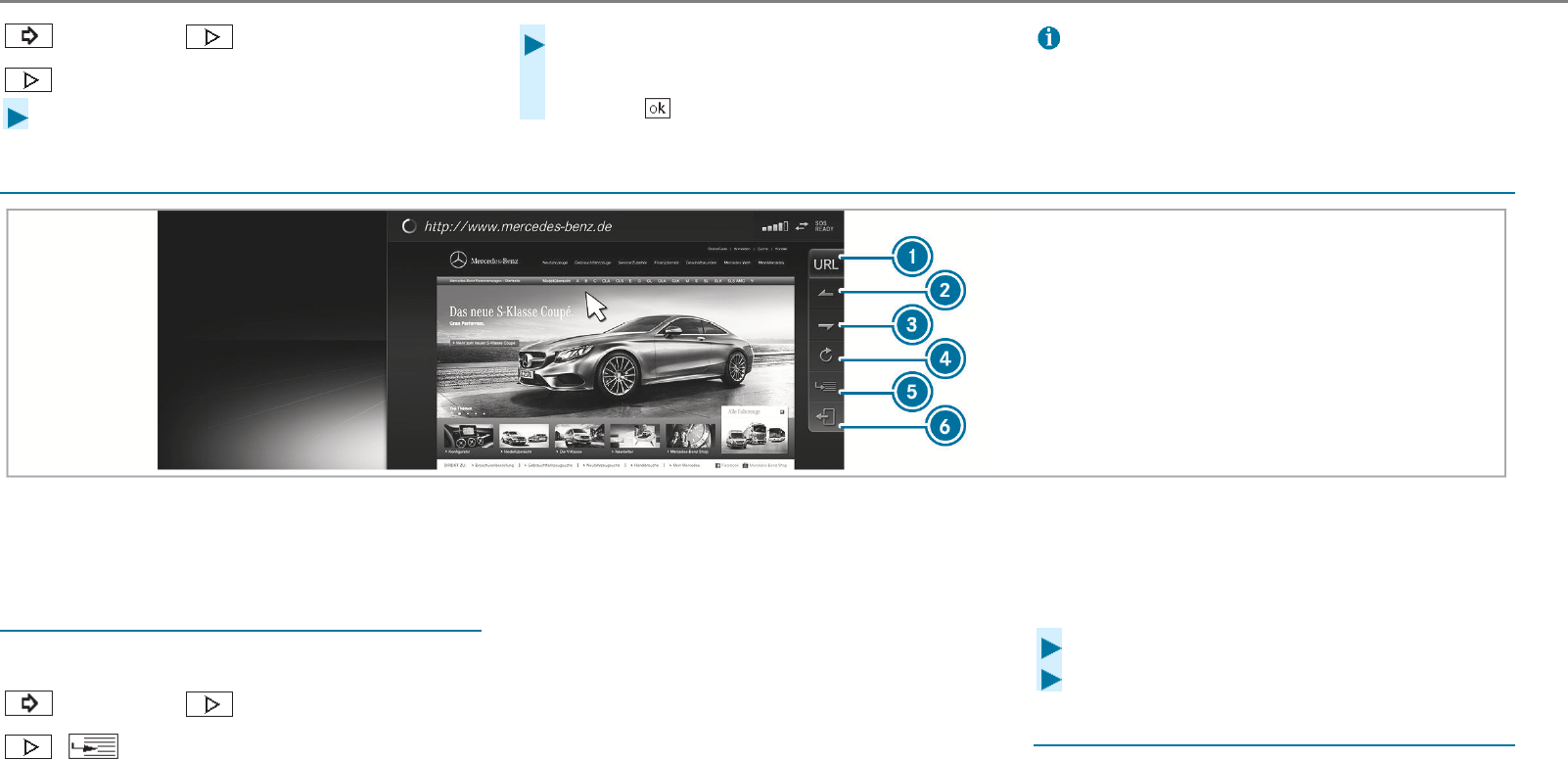
Task: Click the Kontakt link above the navigation
Action: 781,249
